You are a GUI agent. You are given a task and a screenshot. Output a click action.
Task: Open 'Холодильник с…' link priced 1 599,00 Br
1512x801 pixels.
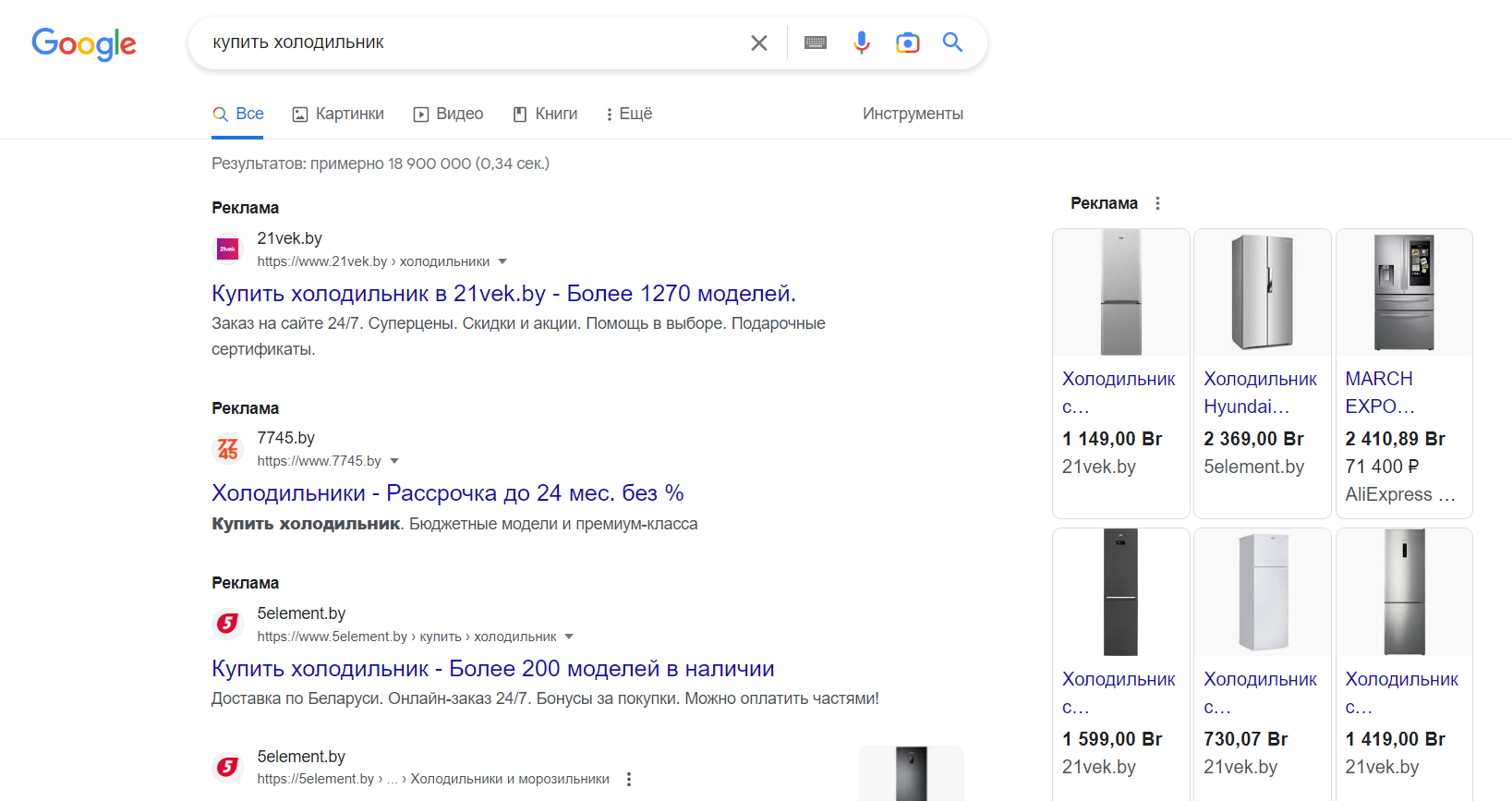click(1119, 693)
